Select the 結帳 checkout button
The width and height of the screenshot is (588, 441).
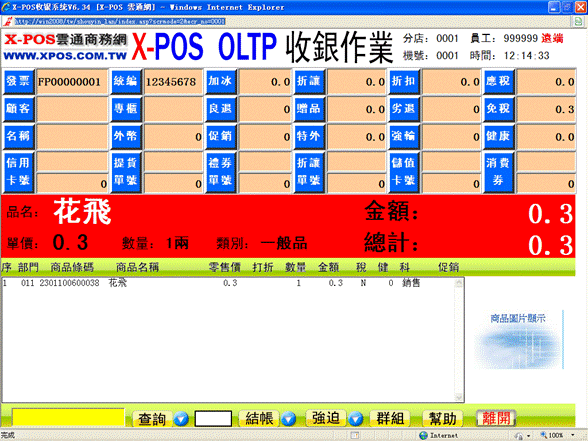pos(259,418)
